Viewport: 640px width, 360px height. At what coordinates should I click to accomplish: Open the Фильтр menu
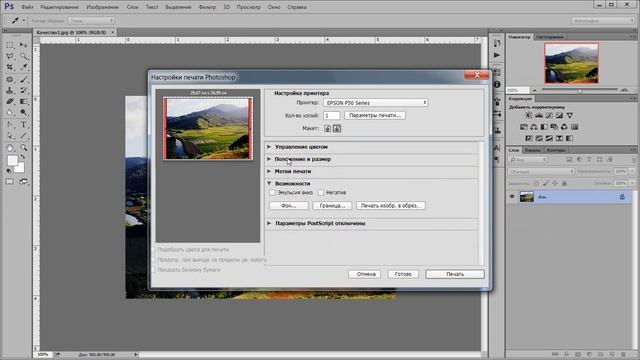tap(207, 7)
